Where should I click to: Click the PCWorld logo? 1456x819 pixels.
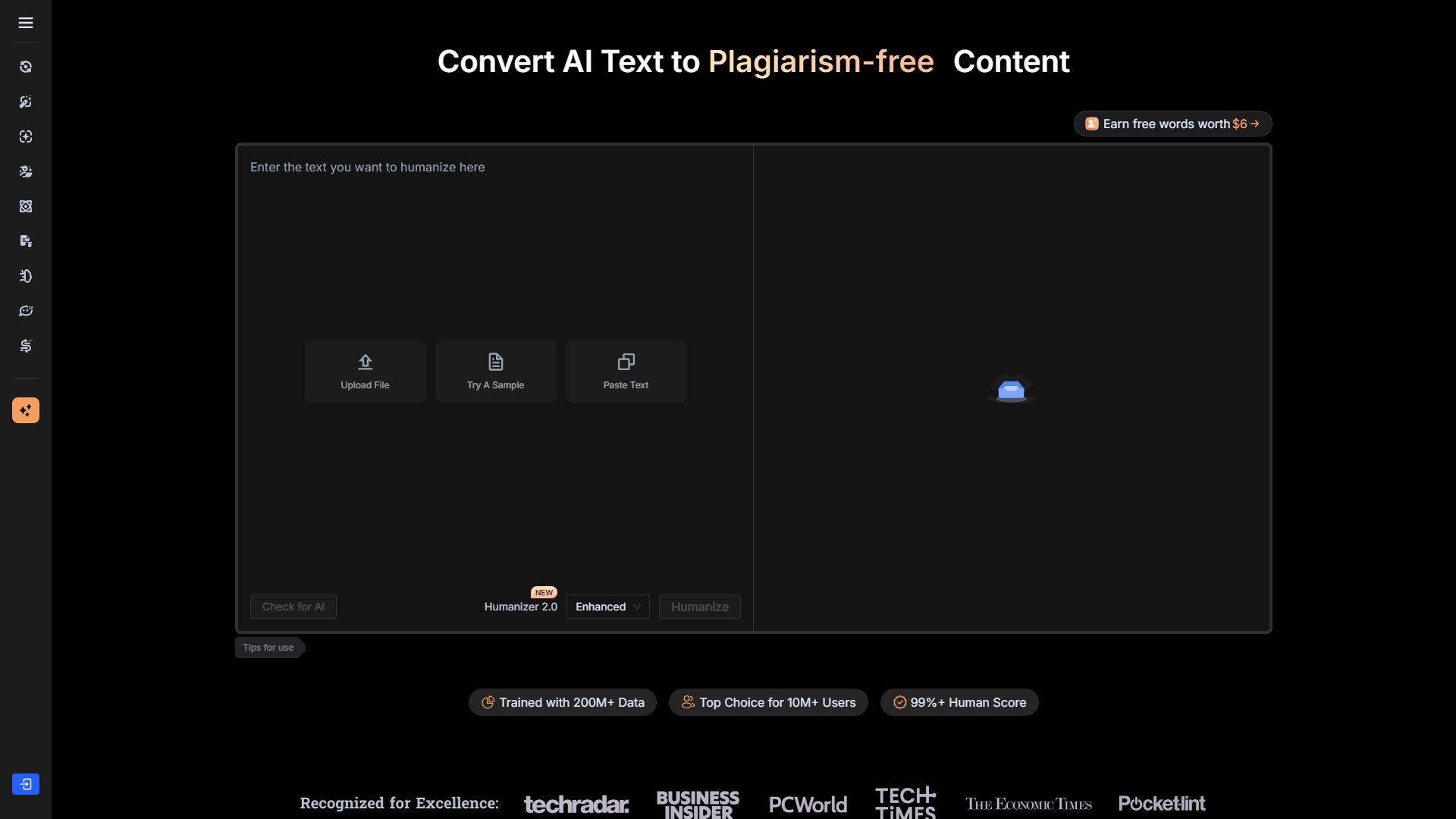[x=808, y=804]
